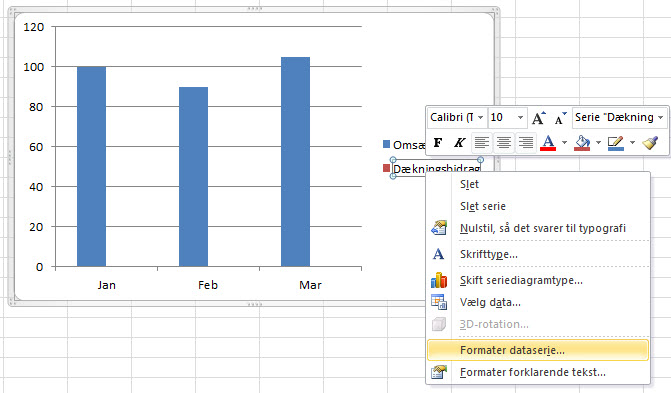Click the Bold (F) formatting button

[x=438, y=143]
